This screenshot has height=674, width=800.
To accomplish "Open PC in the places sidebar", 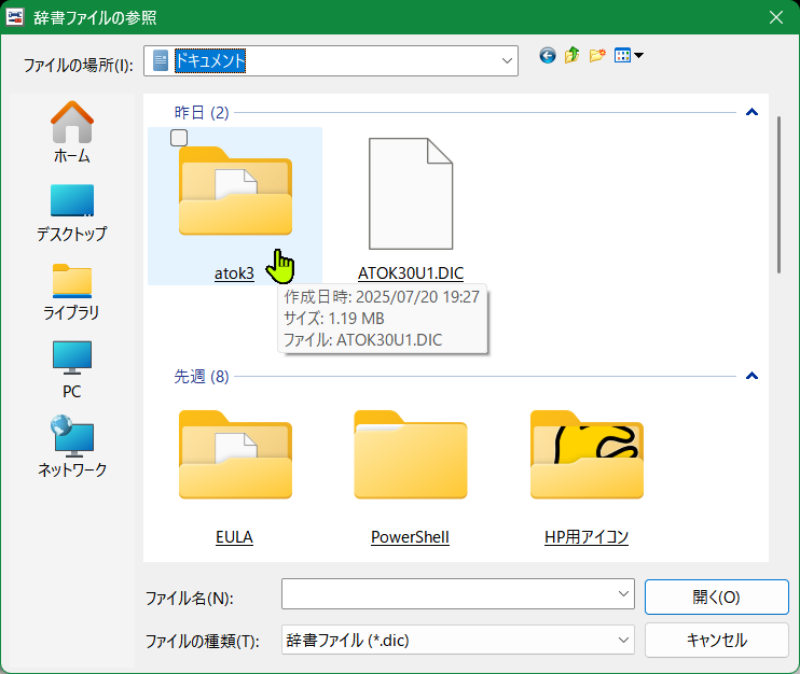I will tap(72, 370).
